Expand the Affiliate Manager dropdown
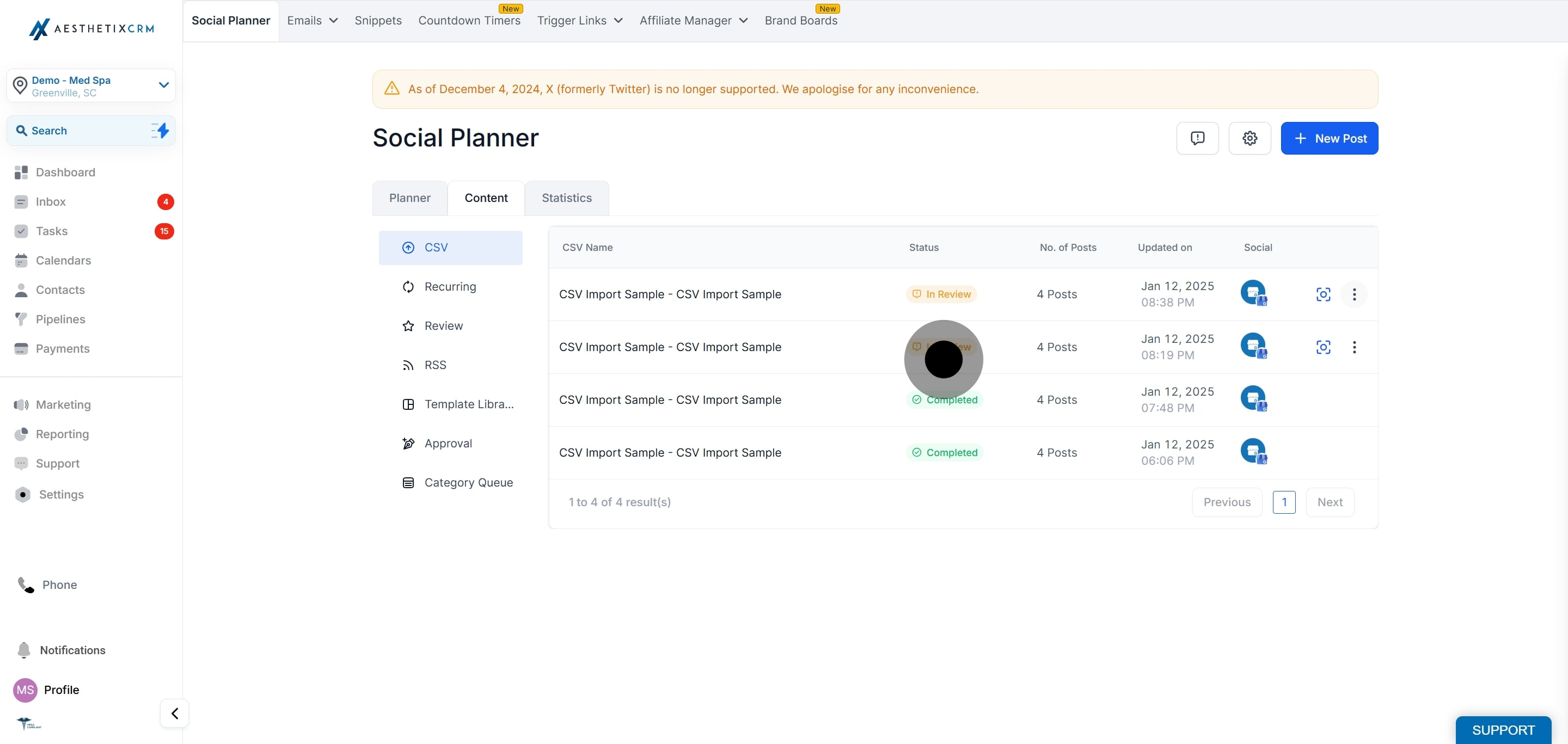This screenshot has width=1568, height=744. coord(693,20)
